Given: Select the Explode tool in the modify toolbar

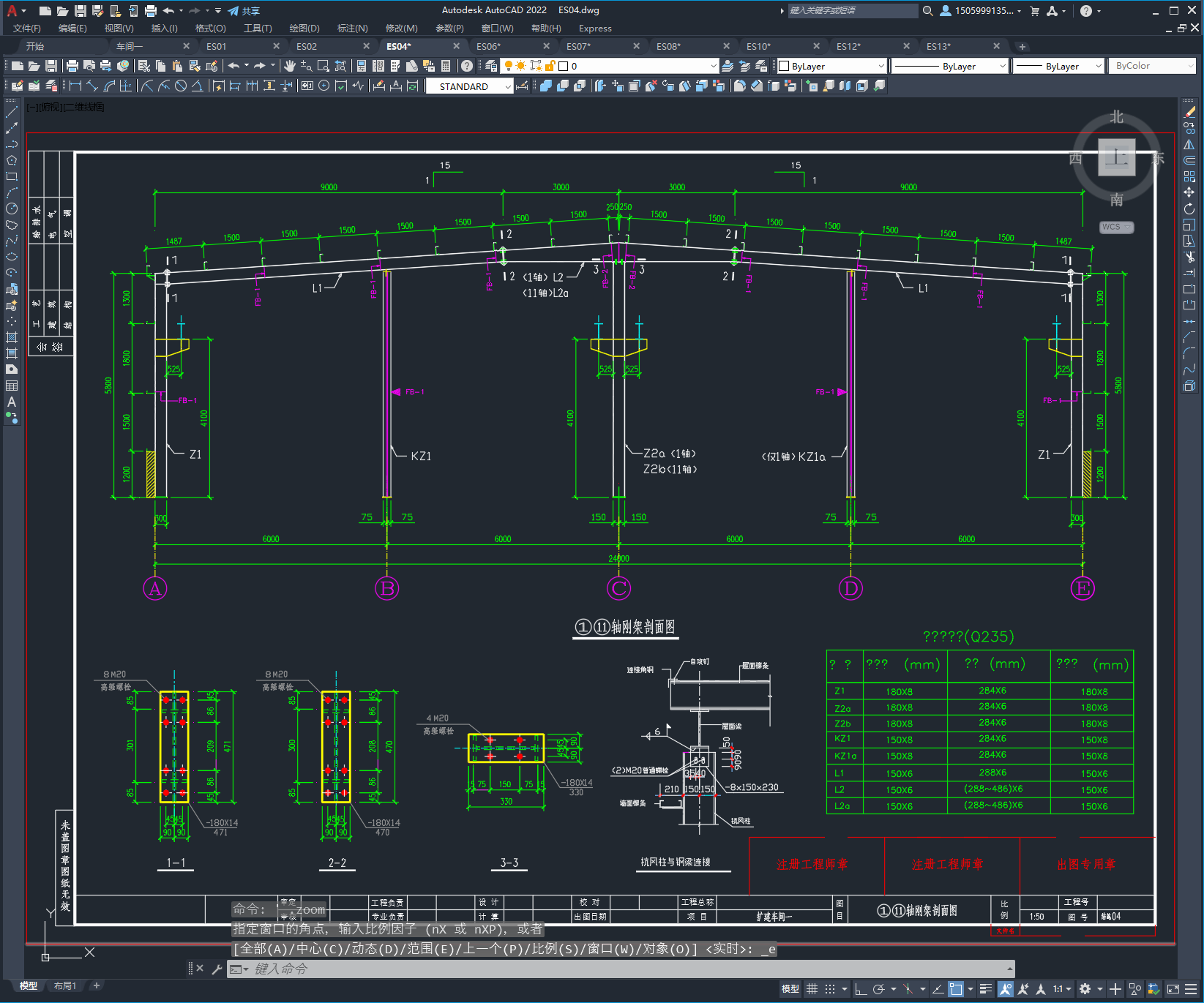Looking at the screenshot, I should click(x=1189, y=386).
